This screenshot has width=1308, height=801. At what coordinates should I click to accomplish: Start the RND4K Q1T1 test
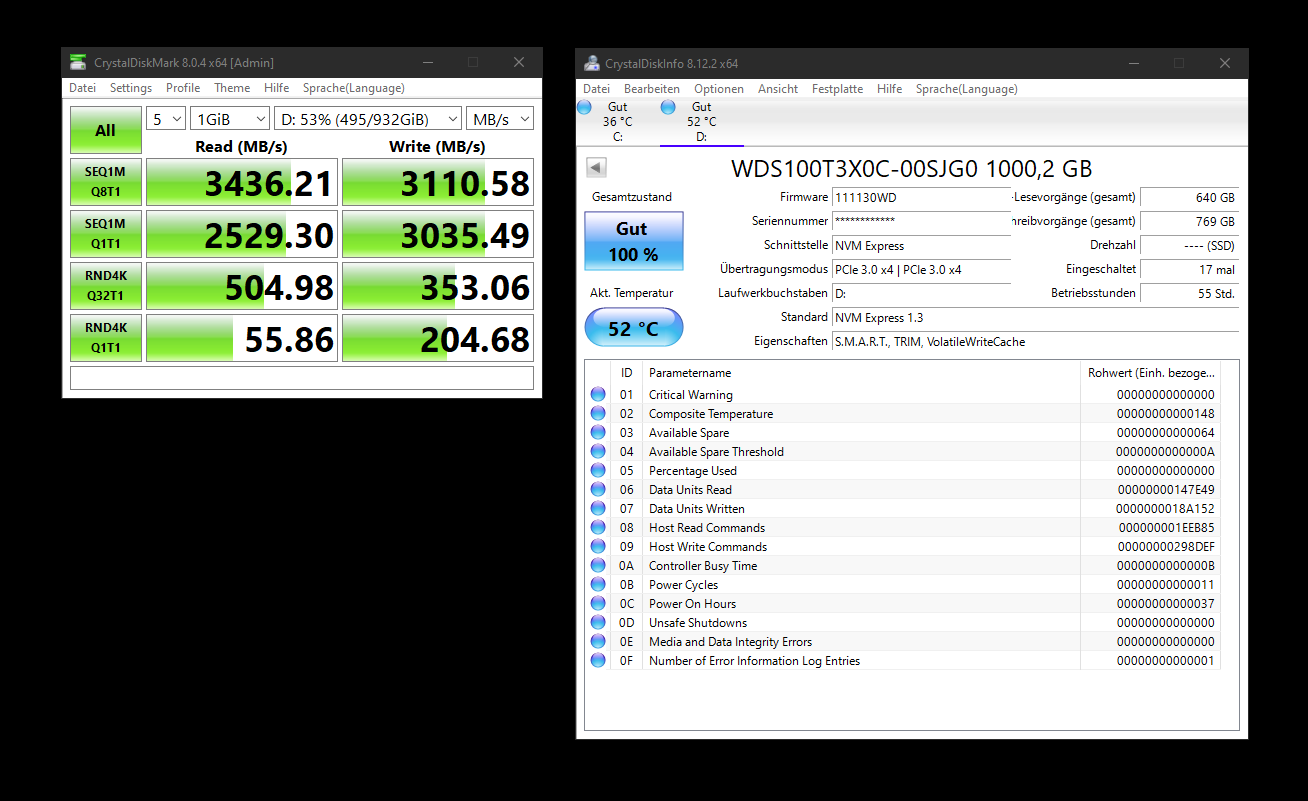pyautogui.click(x=105, y=337)
